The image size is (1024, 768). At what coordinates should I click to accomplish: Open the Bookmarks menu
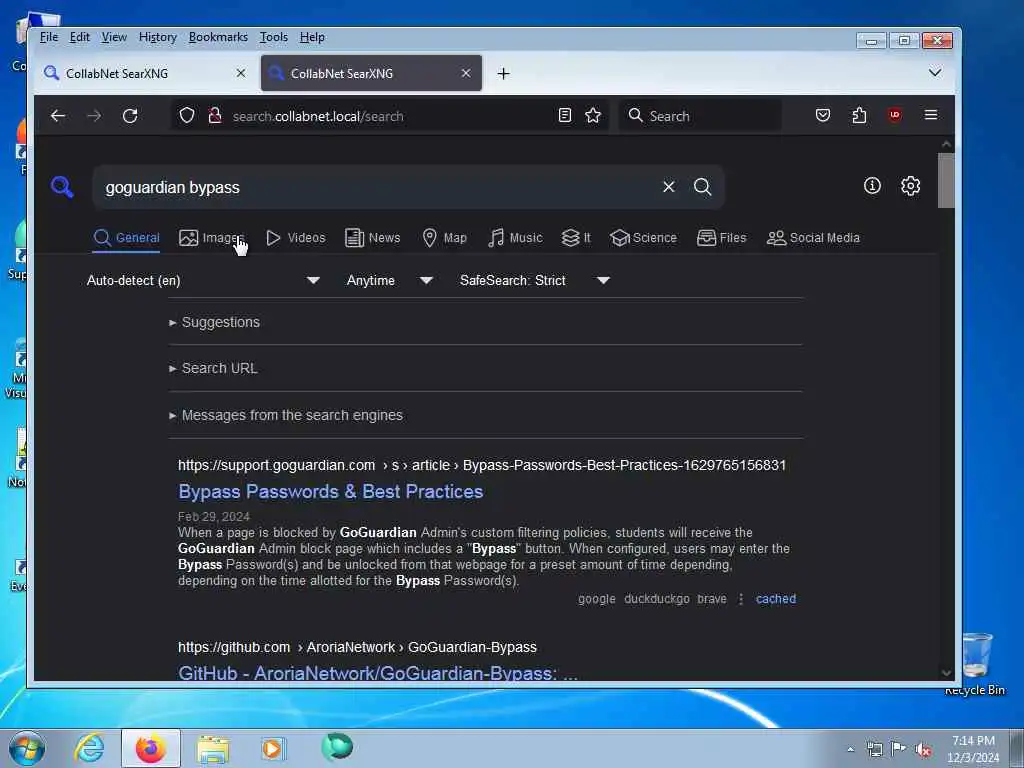tap(218, 37)
